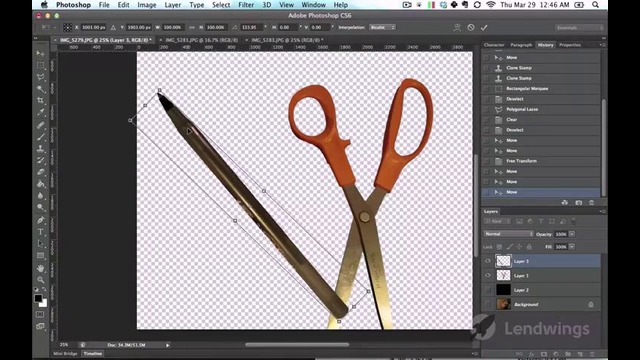Open the Layer menu
Viewport: 640px width, 360px height.
(173, 5)
